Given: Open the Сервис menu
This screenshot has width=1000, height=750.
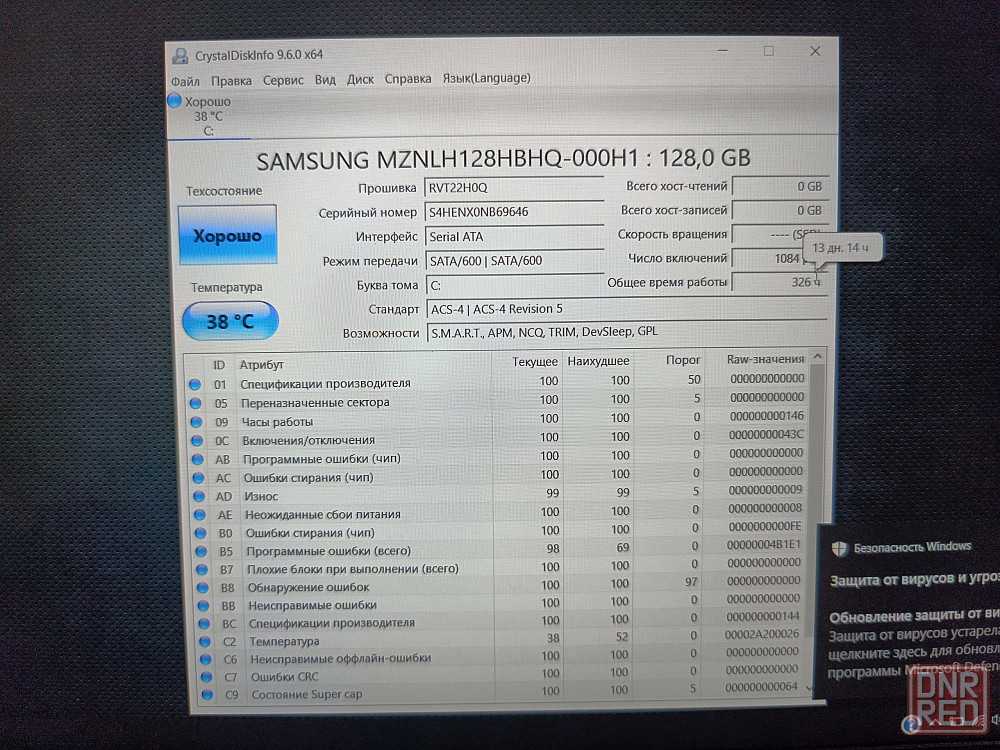Looking at the screenshot, I should 283,79.
